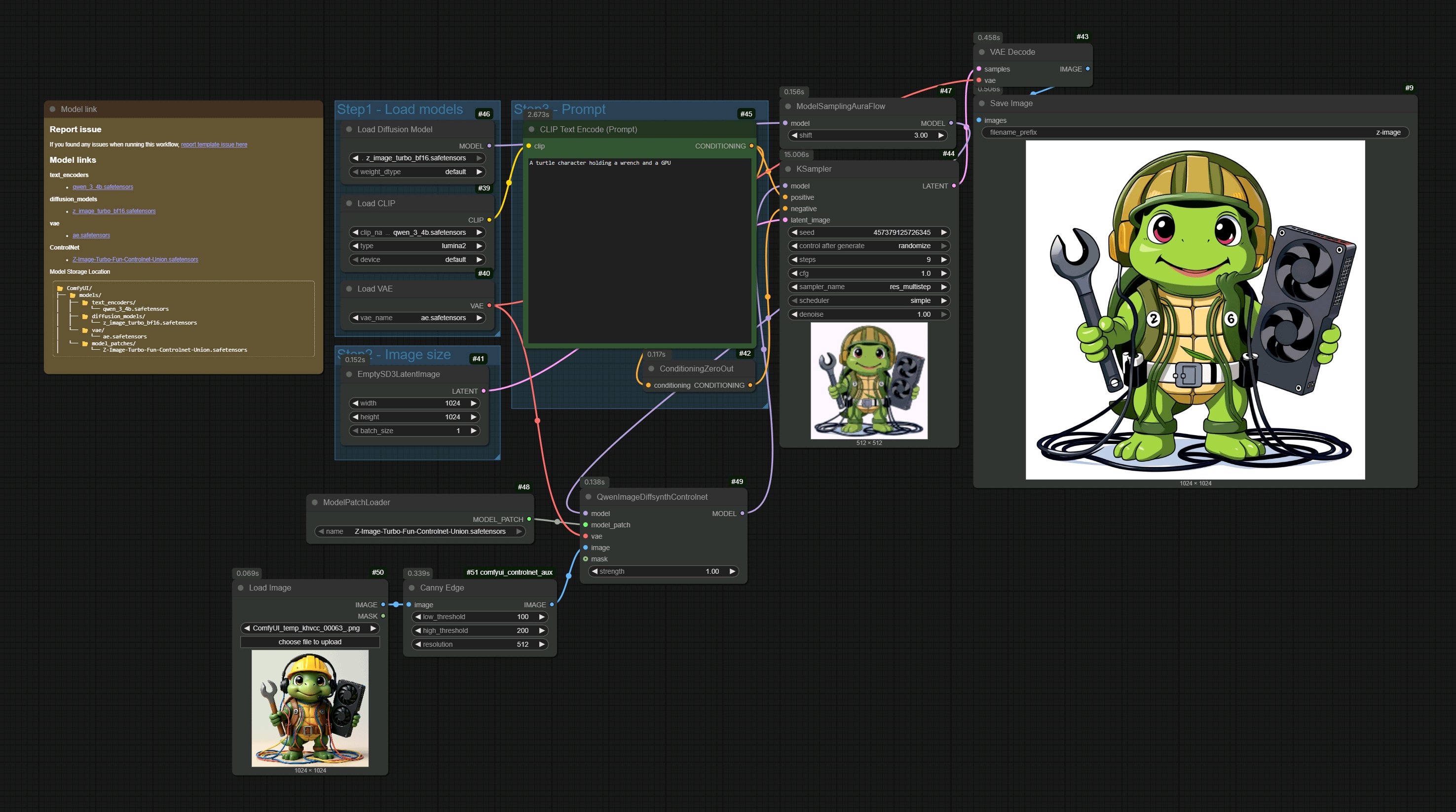Increase ModelSamplingAuraFlow shift with right arrow
Viewport: 1456px width, 812px height.
point(940,135)
